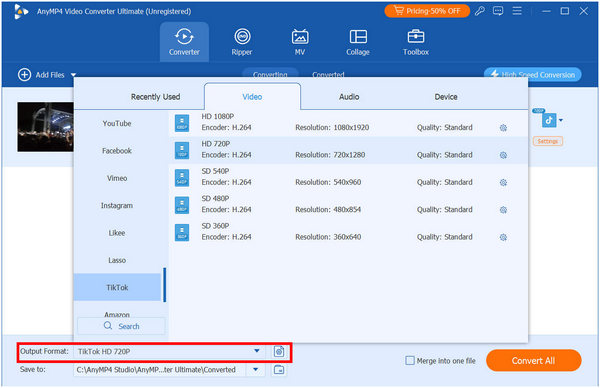Select the HD 720P format icon

[182, 150]
